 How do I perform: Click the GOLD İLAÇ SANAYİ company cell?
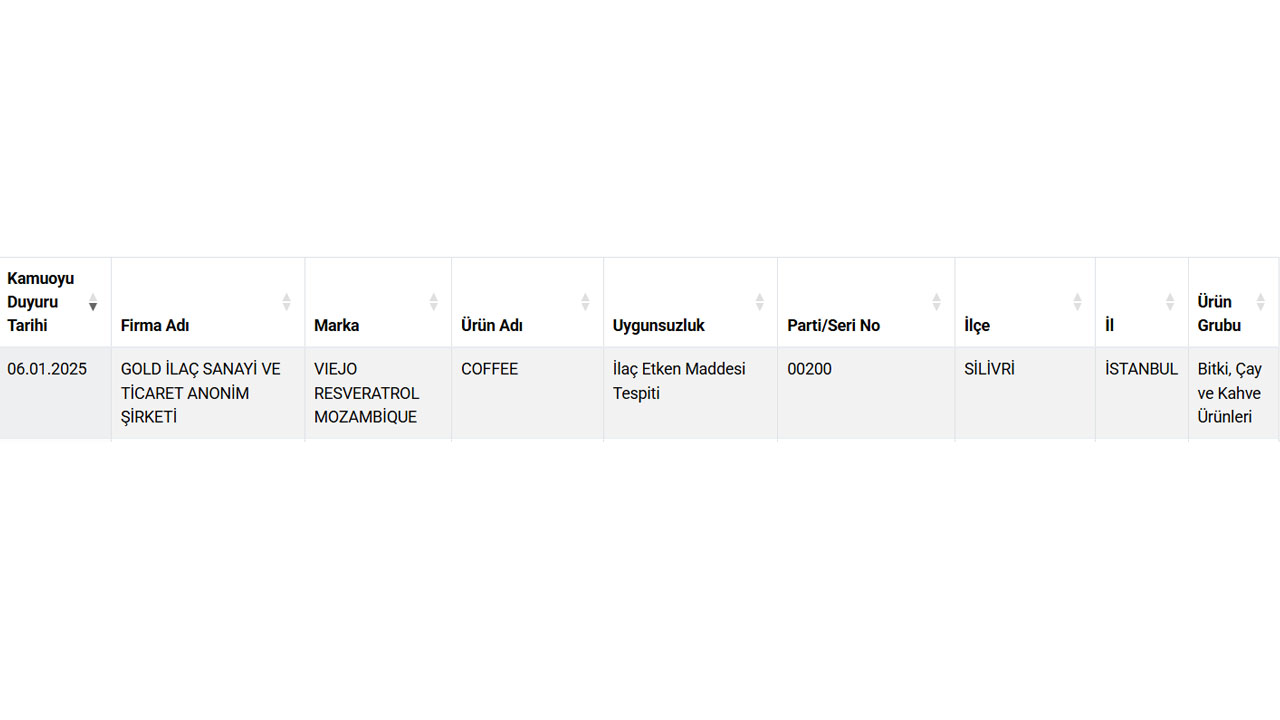(x=208, y=393)
